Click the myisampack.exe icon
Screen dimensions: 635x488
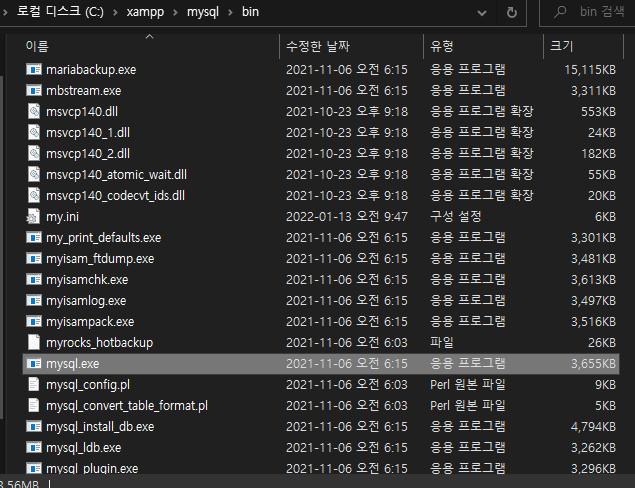point(34,322)
